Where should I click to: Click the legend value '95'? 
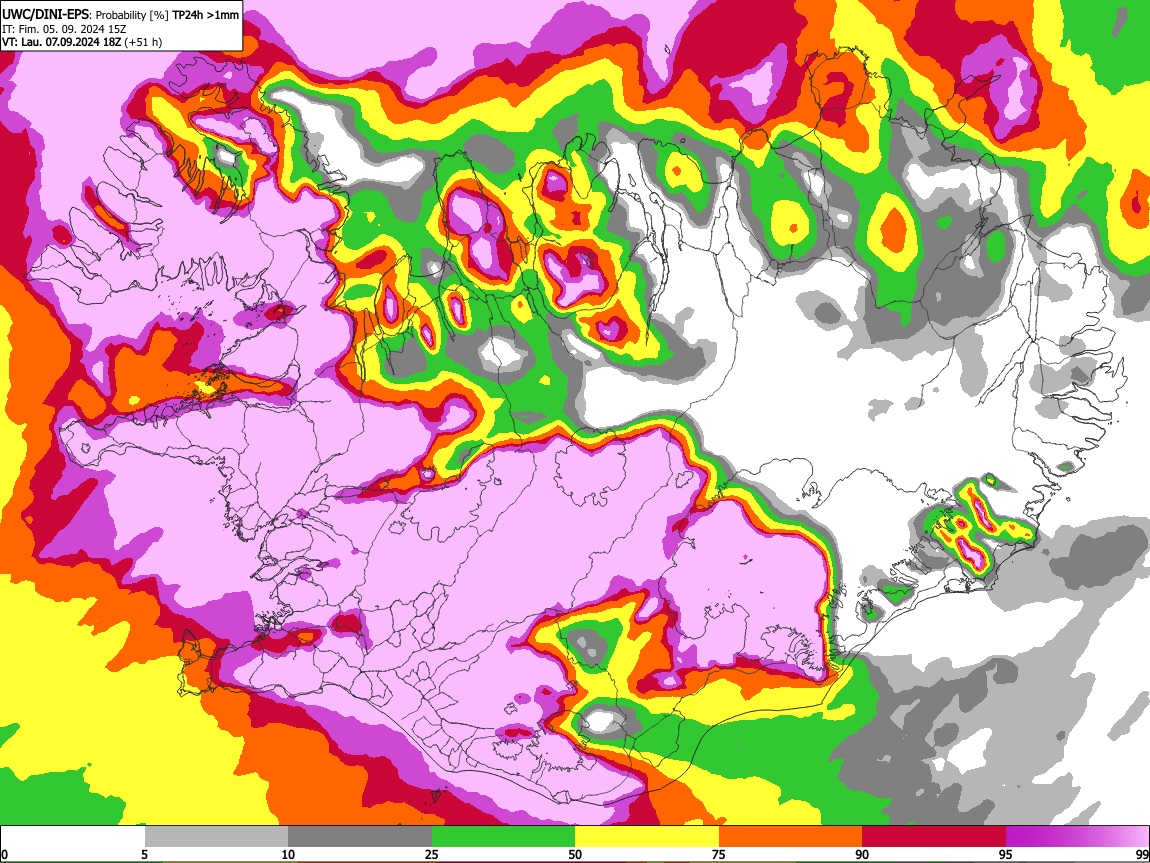tap(1006, 854)
